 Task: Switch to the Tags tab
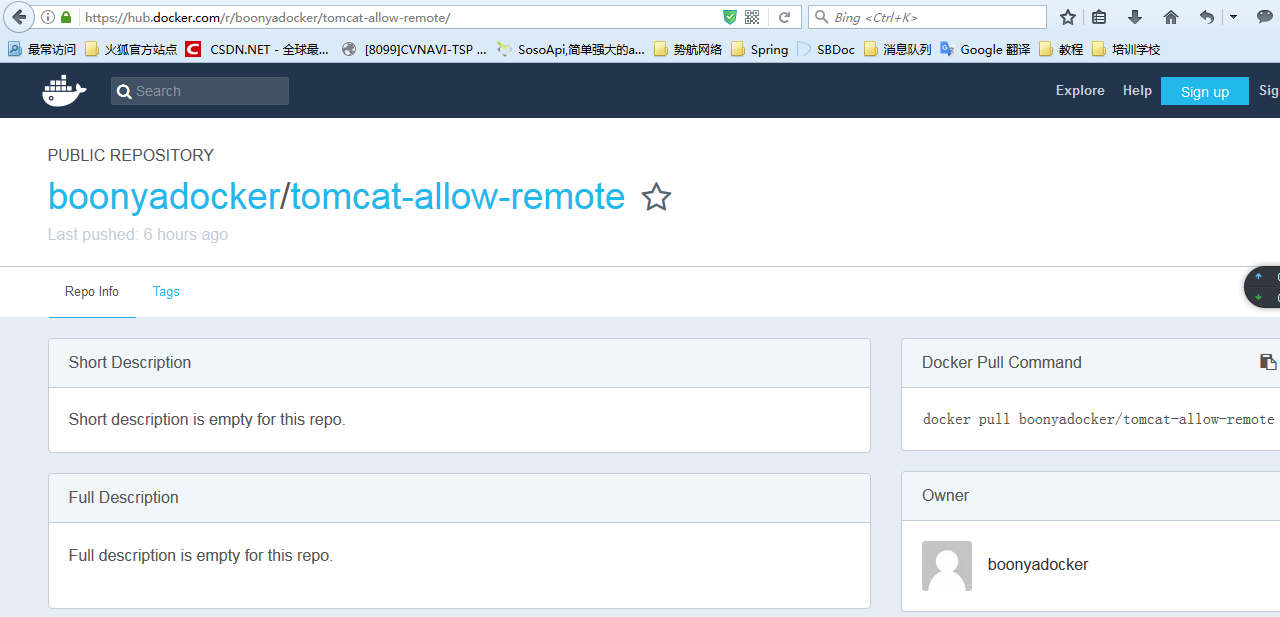166,292
